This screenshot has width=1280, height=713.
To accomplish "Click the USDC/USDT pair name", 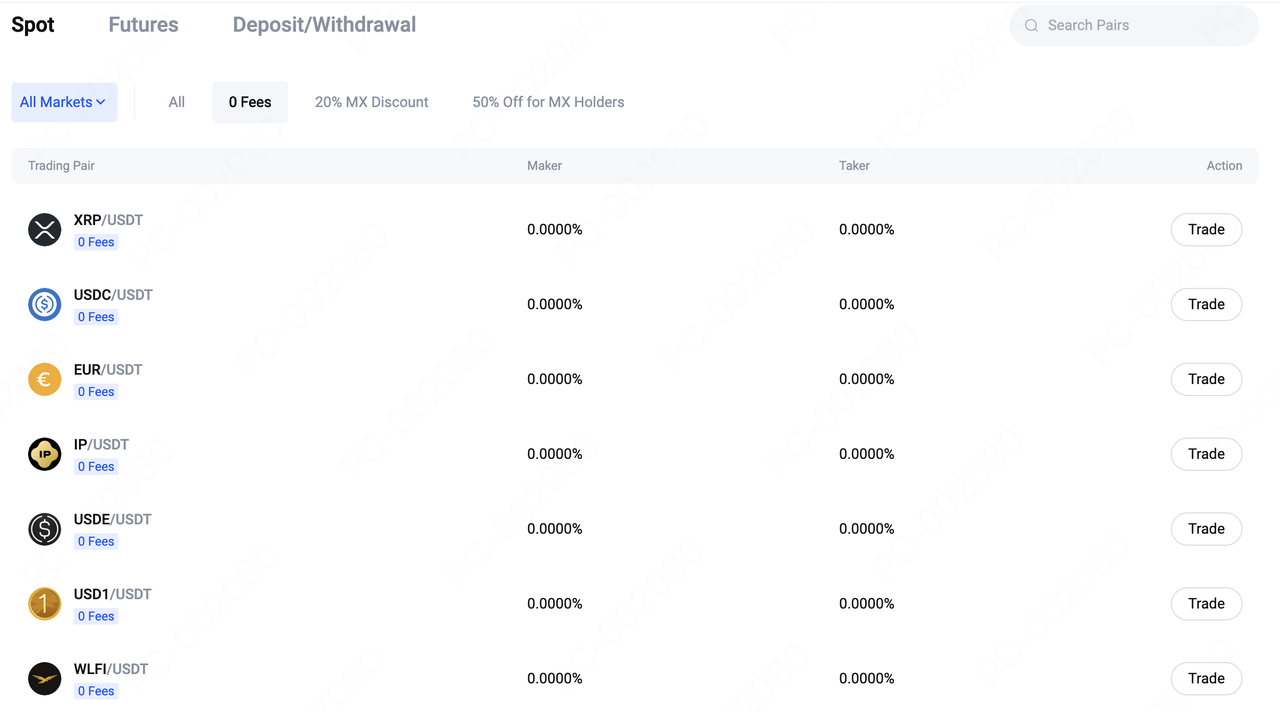I will click(113, 295).
